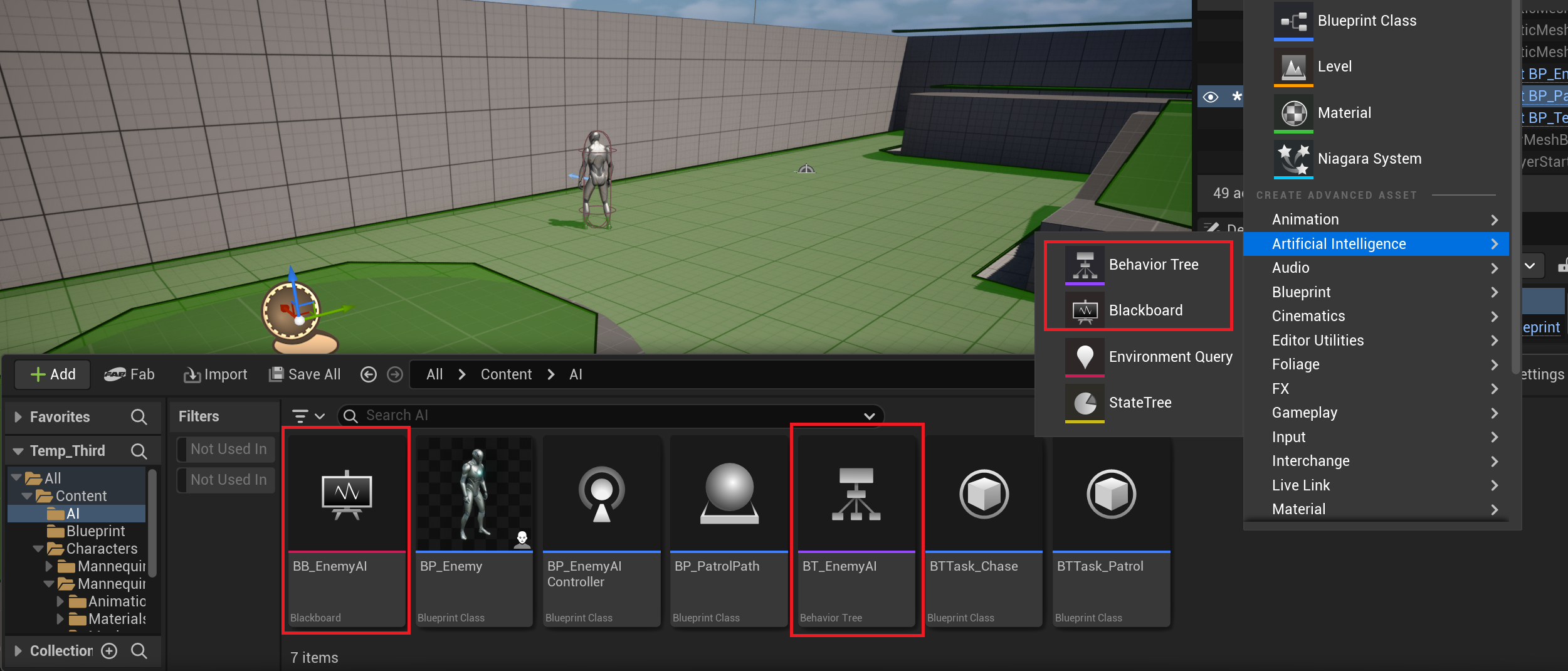Click the AI breadcrumb path segment
The image size is (1568, 671).
(x=576, y=374)
